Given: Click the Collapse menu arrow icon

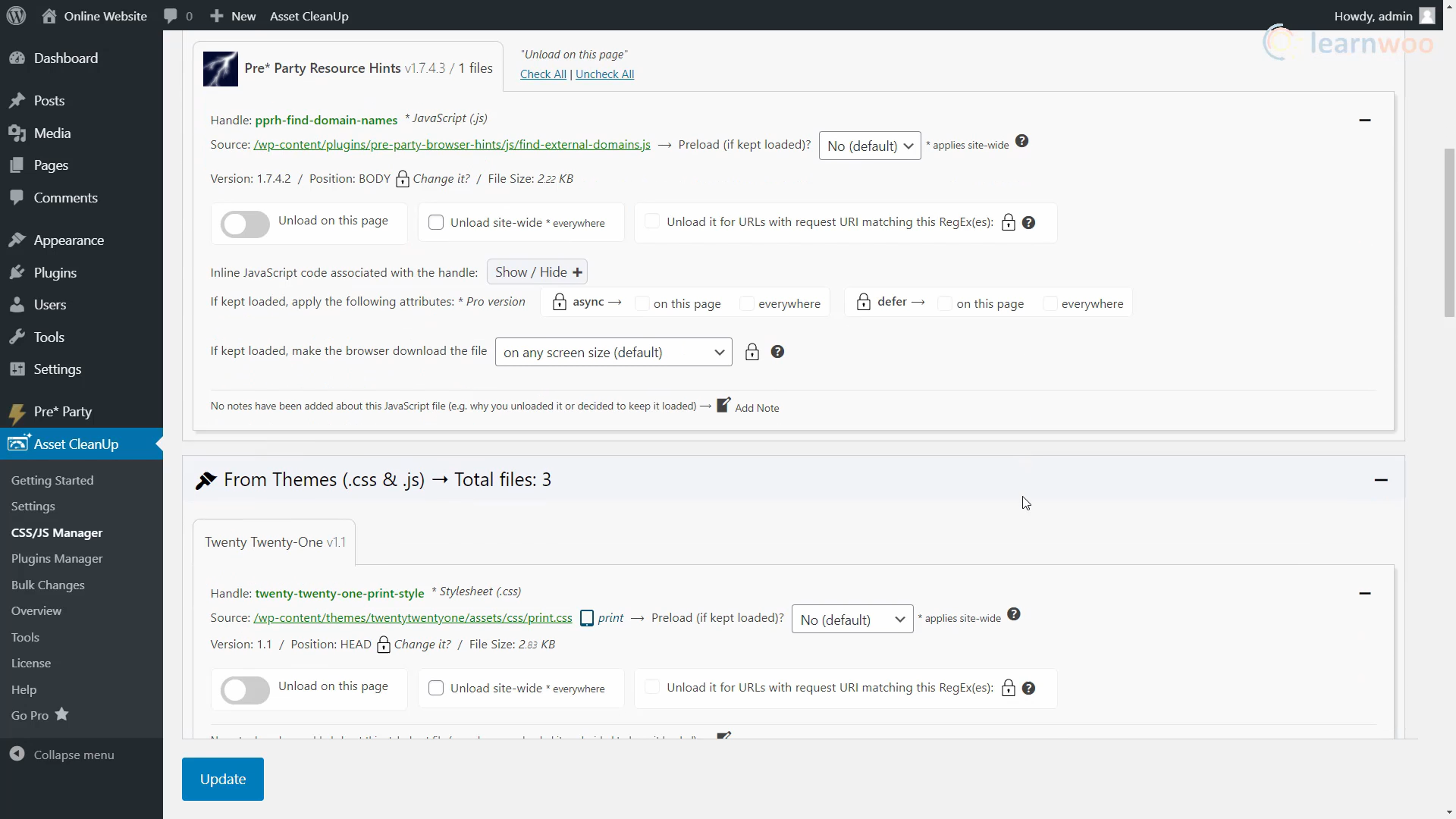Looking at the screenshot, I should pyautogui.click(x=17, y=754).
